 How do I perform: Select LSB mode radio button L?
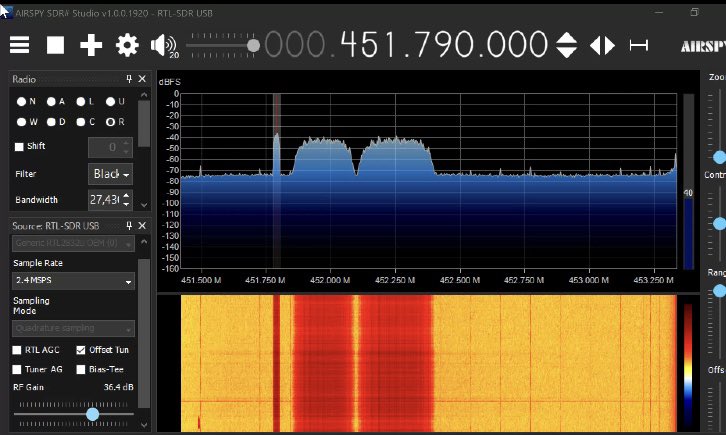click(81, 101)
